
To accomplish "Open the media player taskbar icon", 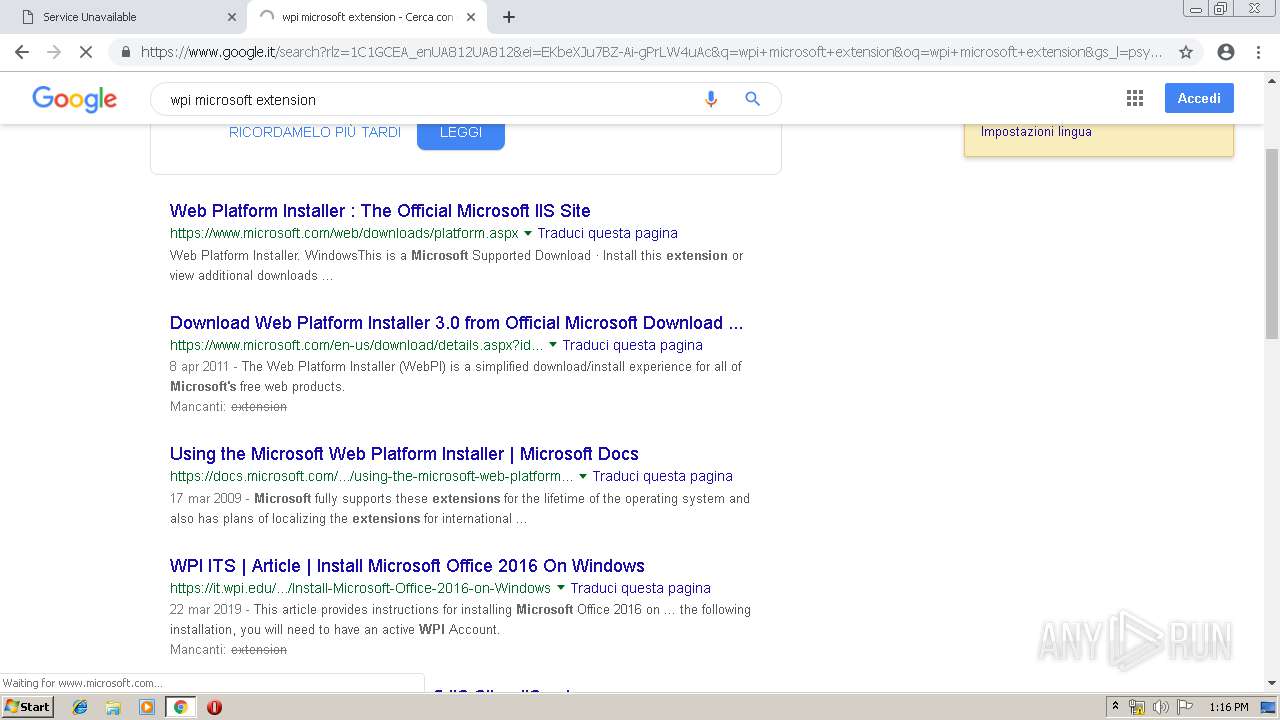I will 147,707.
